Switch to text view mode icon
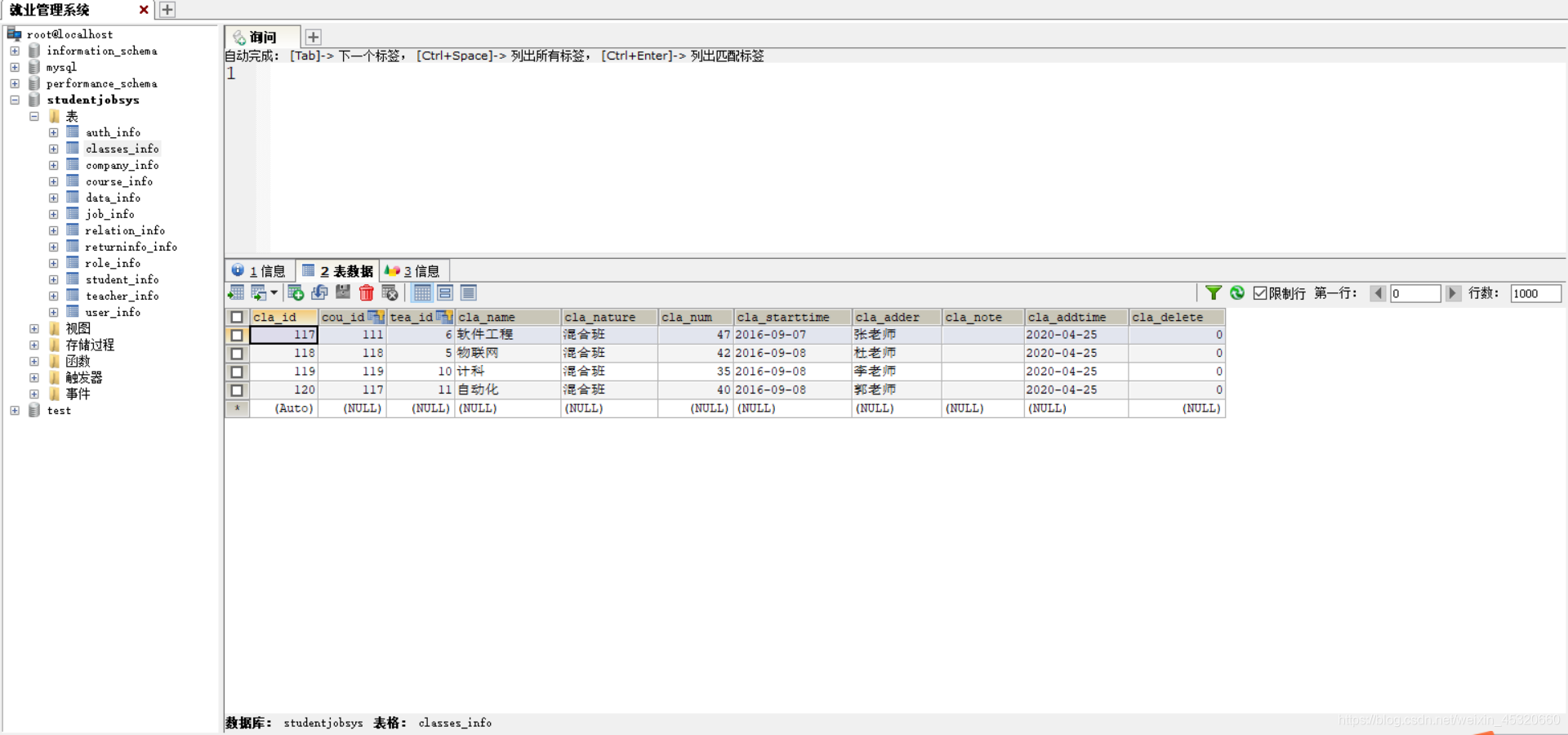Viewport: 1568px width, 735px height. click(x=468, y=292)
